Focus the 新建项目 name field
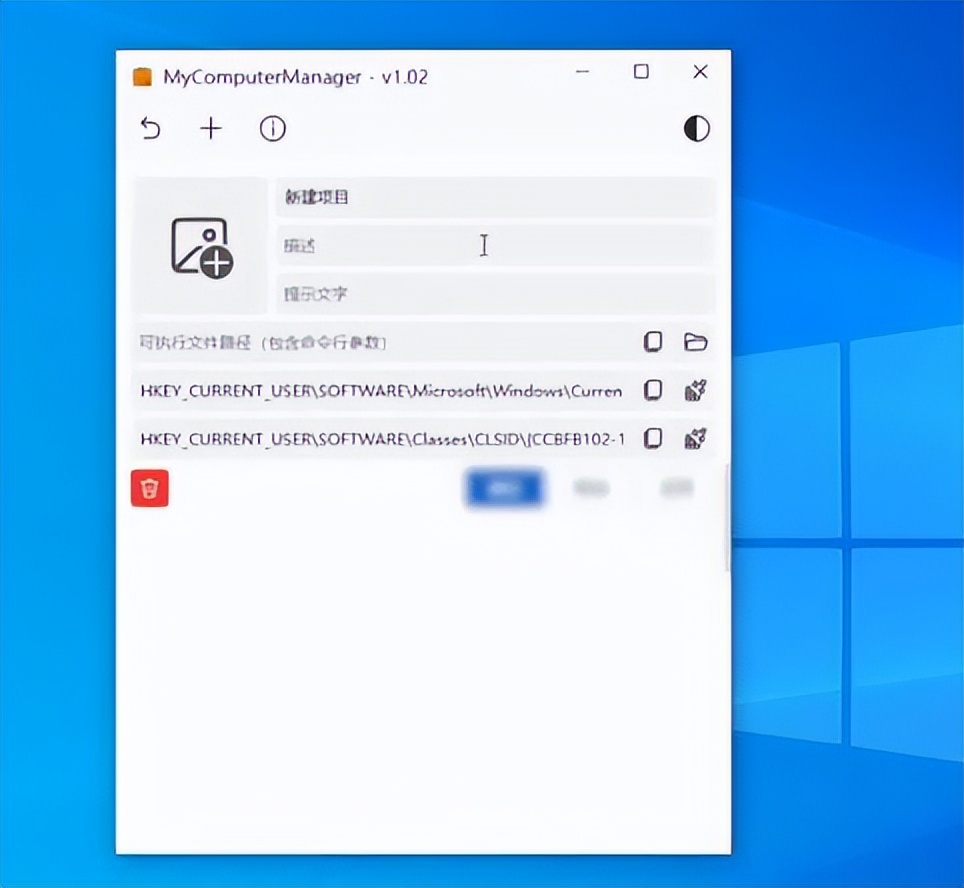 tap(494, 197)
